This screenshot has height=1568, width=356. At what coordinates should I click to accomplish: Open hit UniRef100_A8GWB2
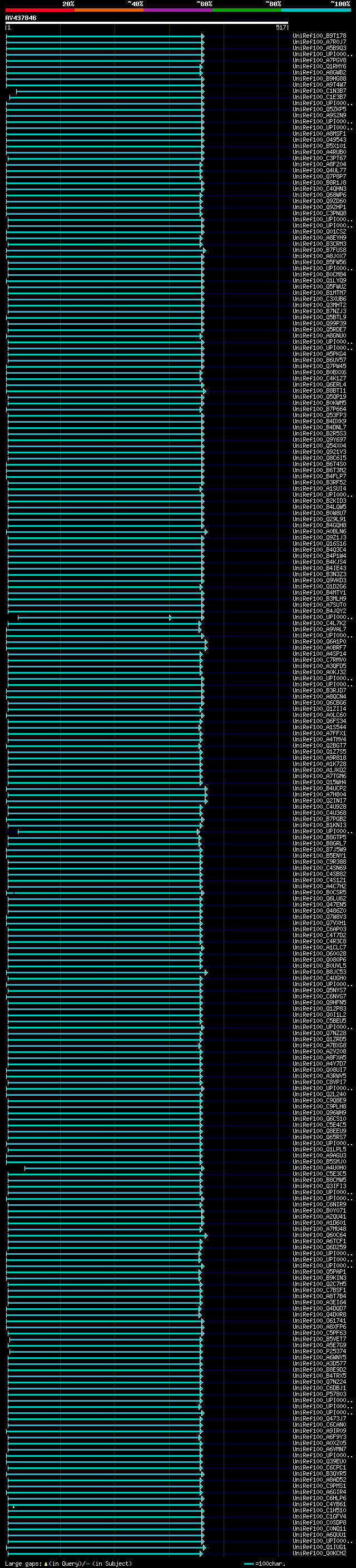coord(319,72)
